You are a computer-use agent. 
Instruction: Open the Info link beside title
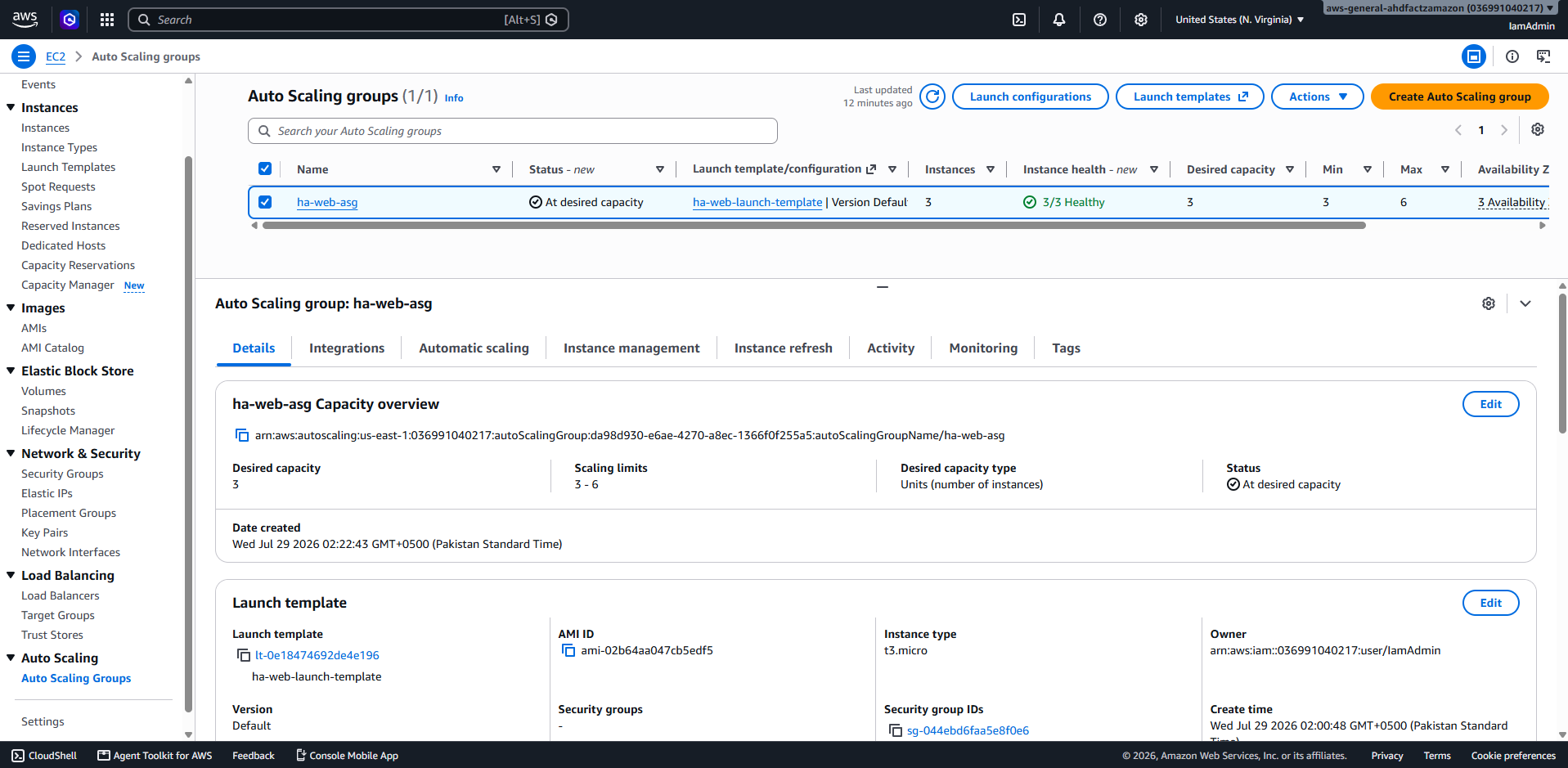pos(454,98)
